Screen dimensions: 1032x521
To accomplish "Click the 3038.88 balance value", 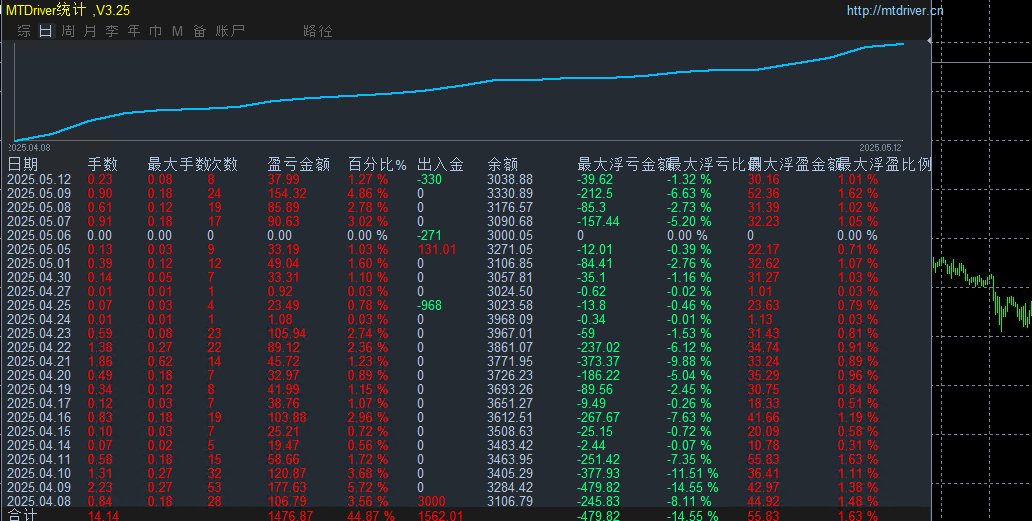I will (510, 180).
